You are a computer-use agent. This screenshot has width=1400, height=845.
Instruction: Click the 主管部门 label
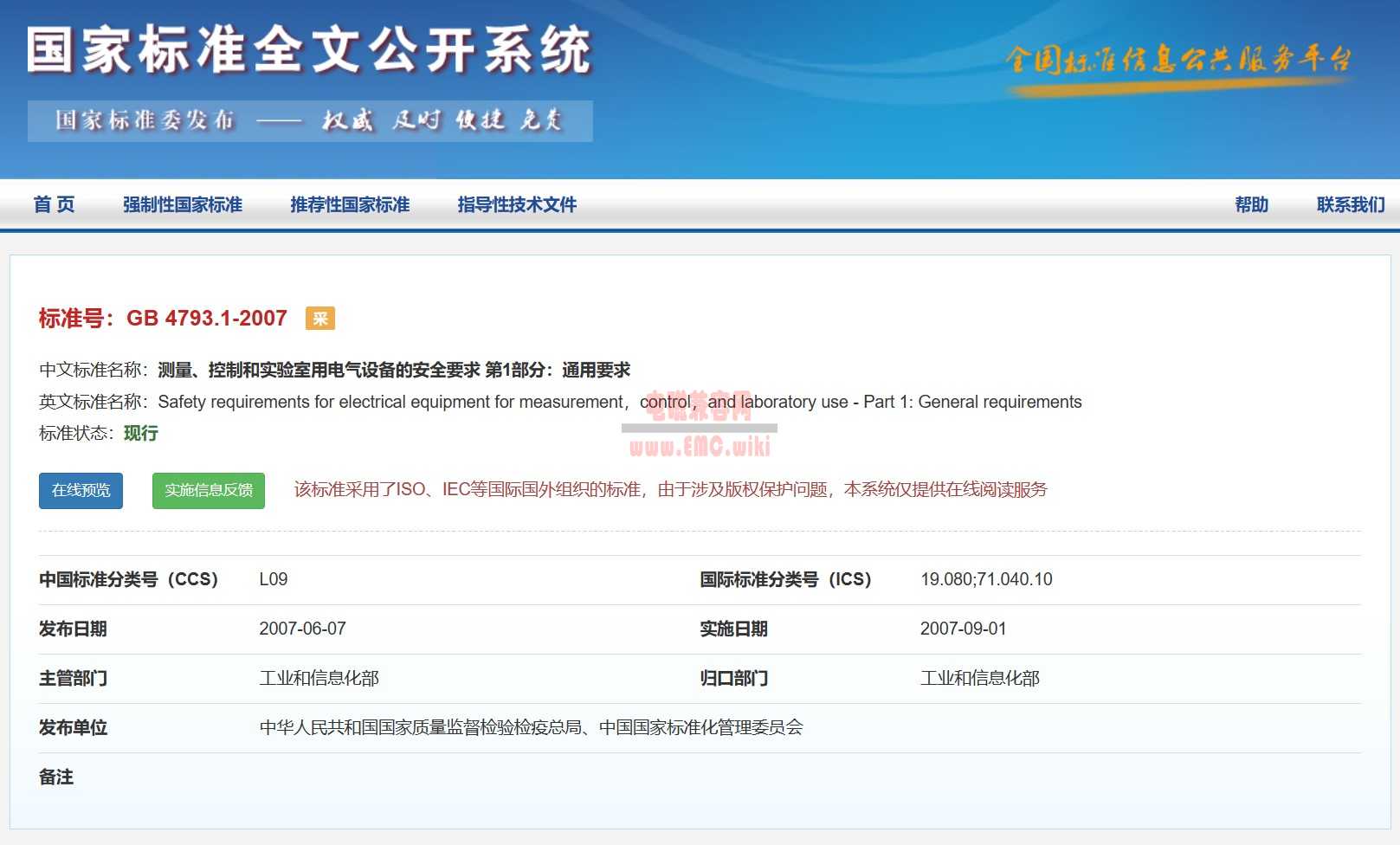tap(73, 678)
